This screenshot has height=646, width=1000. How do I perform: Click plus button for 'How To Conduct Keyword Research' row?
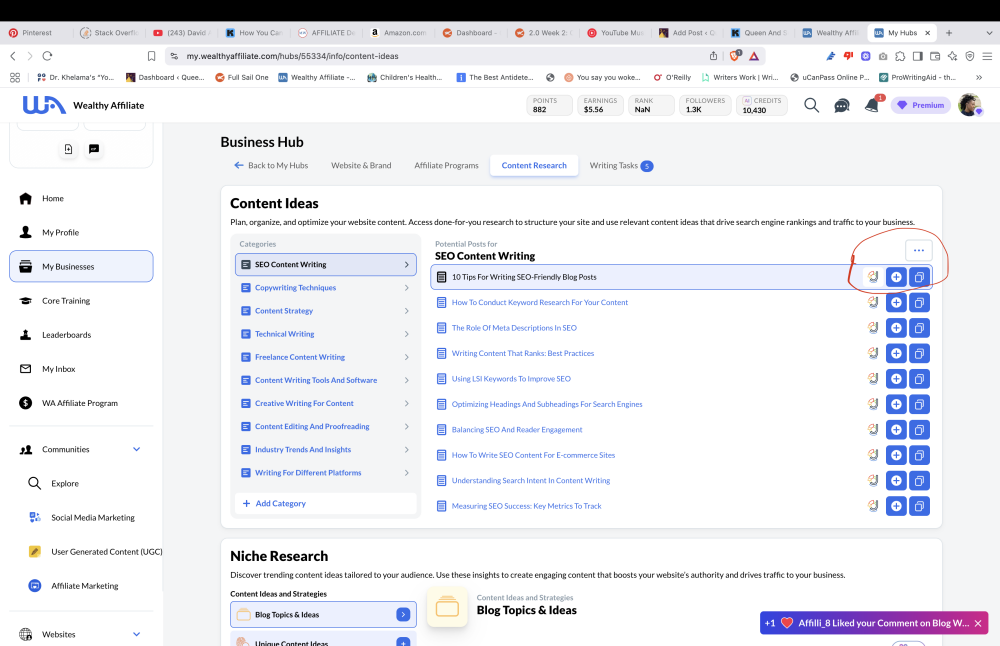coord(896,302)
